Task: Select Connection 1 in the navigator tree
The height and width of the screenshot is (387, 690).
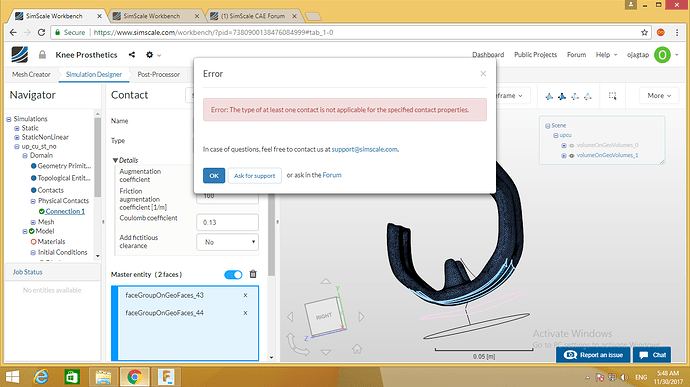Action: (x=65, y=211)
